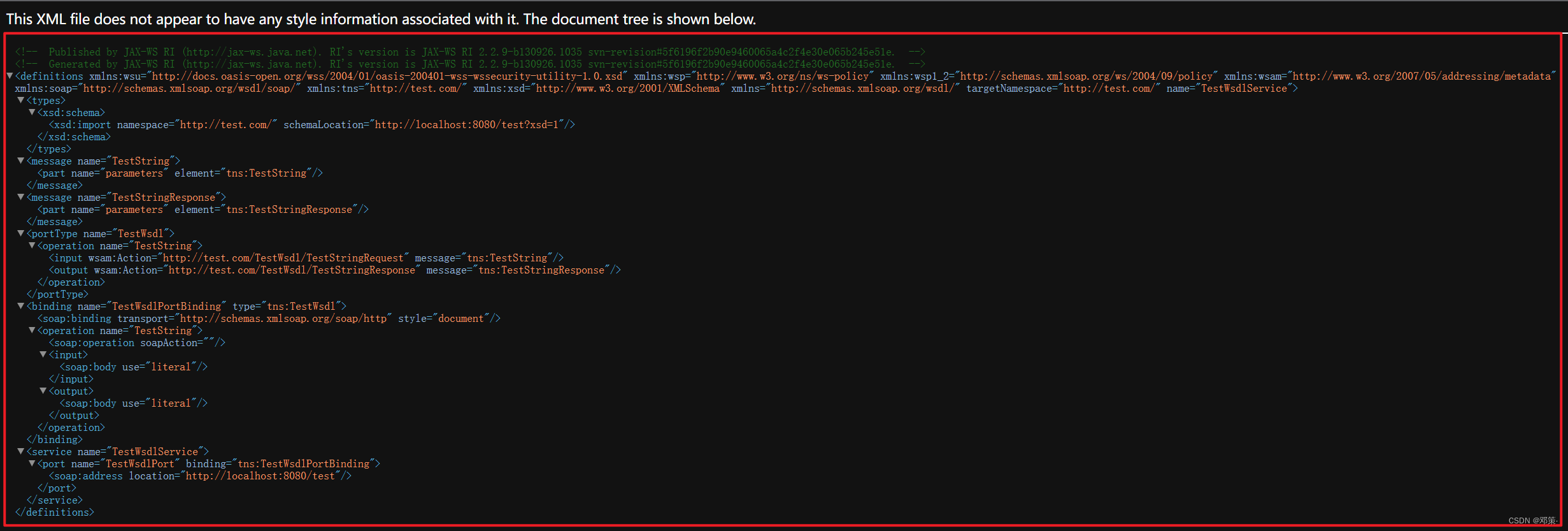
Task: Collapse the binding name="TestWsdlPortBinding" node
Action: pyautogui.click(x=20, y=306)
